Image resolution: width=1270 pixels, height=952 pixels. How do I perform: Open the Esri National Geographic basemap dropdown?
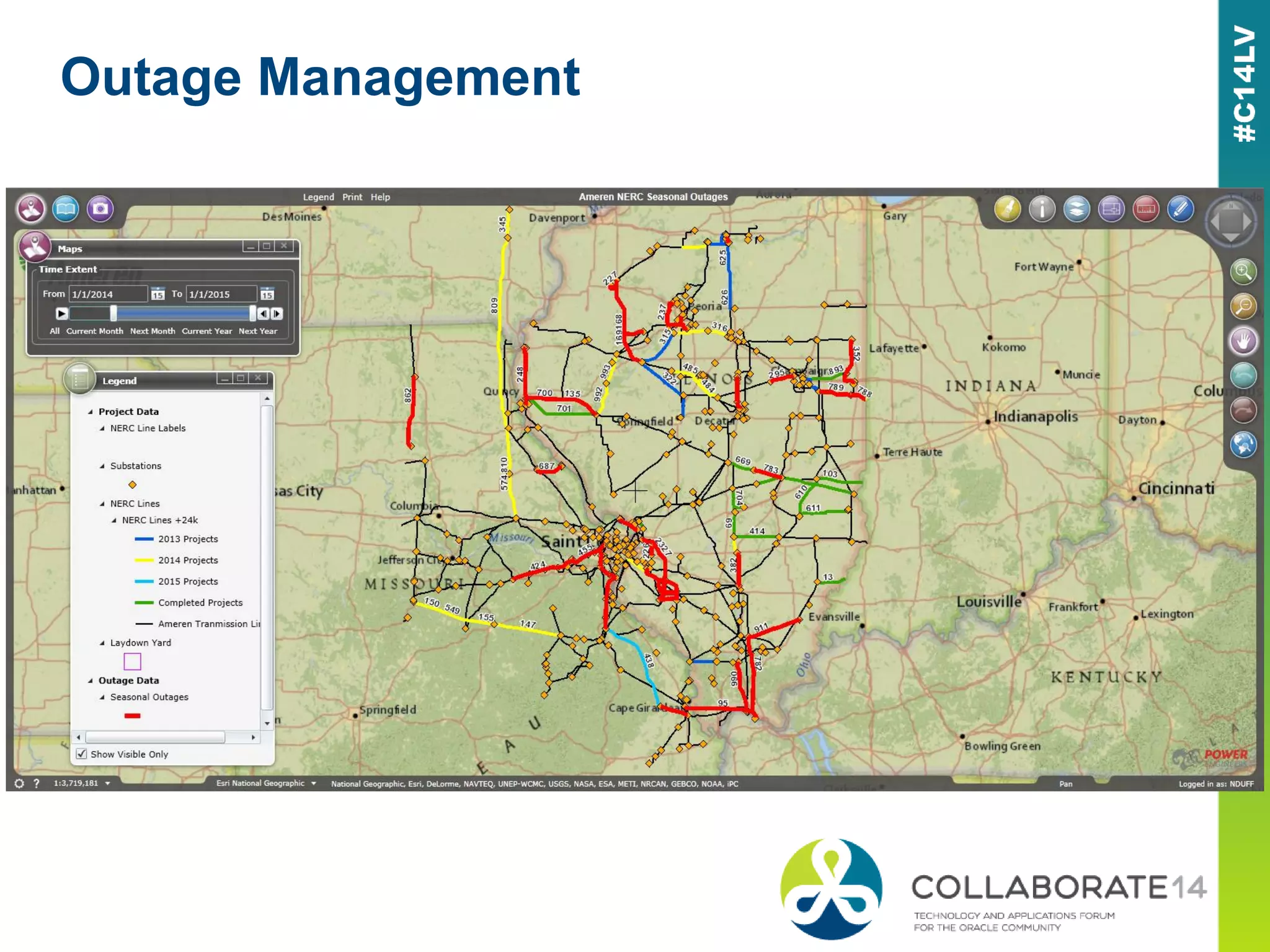pyautogui.click(x=314, y=783)
